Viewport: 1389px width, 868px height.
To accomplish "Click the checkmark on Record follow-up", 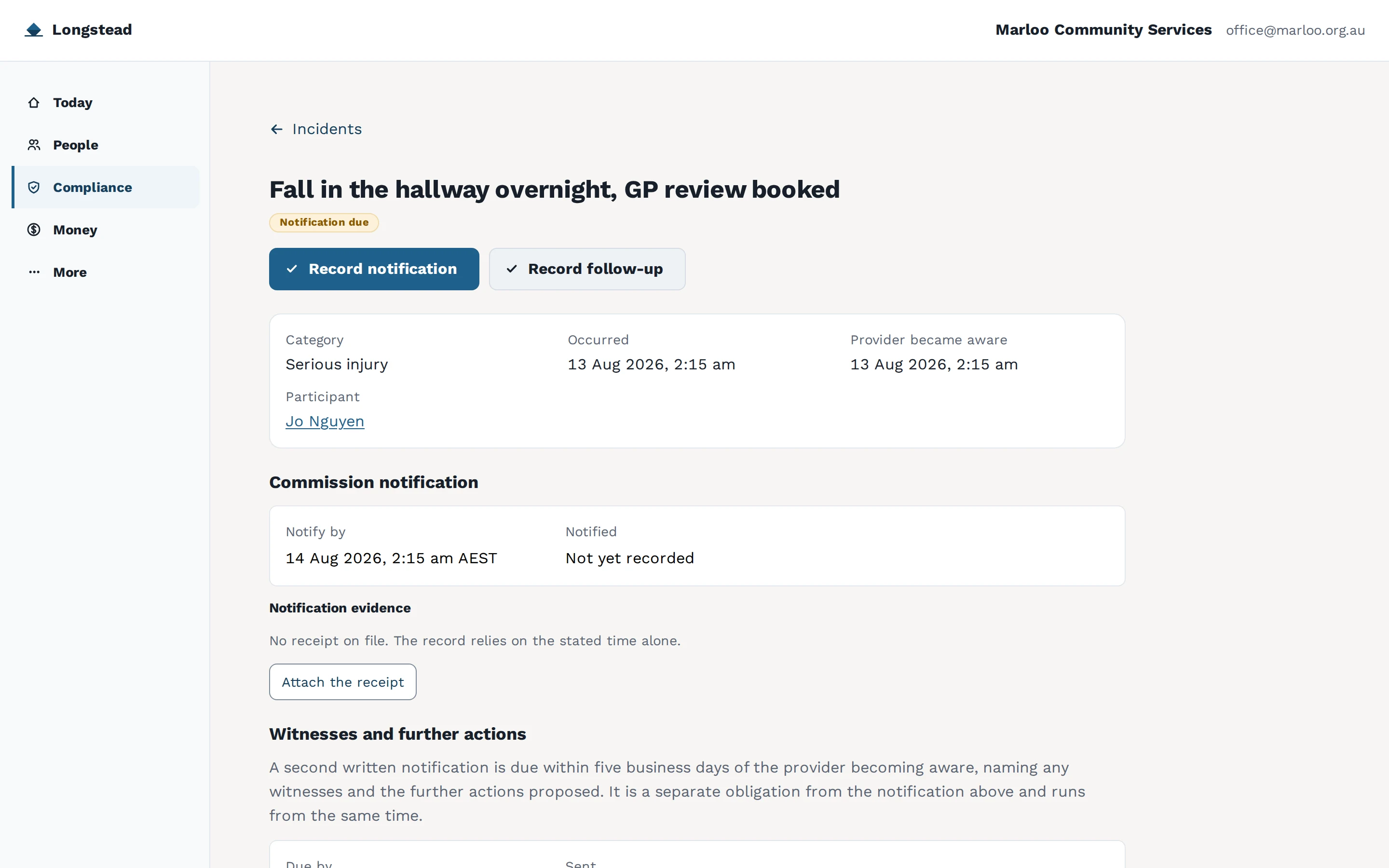I will coord(512,269).
